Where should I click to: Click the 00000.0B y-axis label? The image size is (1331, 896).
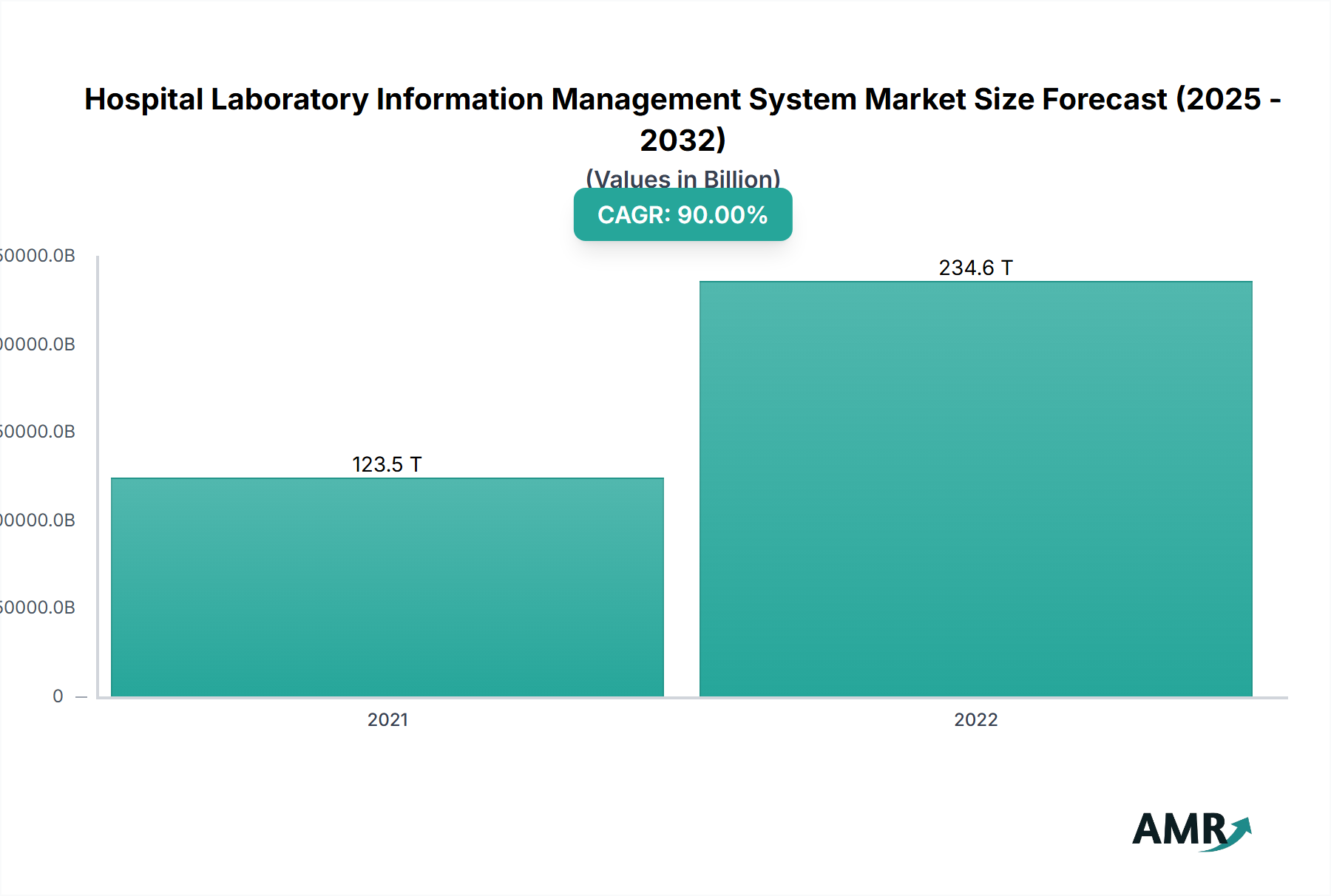(38, 520)
